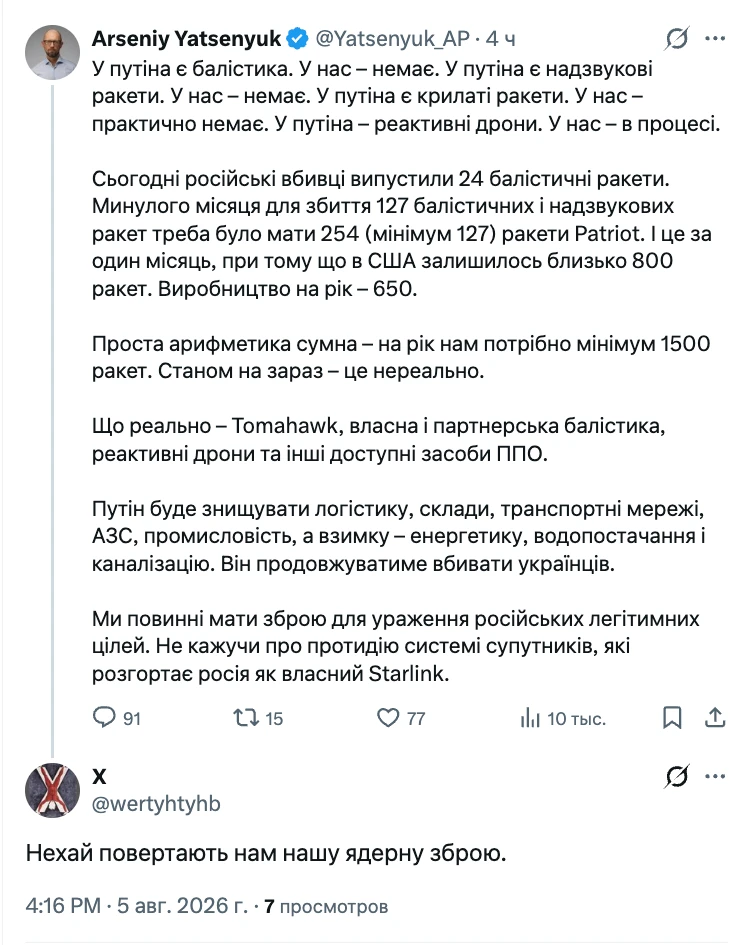Open Grok icon on Yatsenyuk's post

click(677, 39)
